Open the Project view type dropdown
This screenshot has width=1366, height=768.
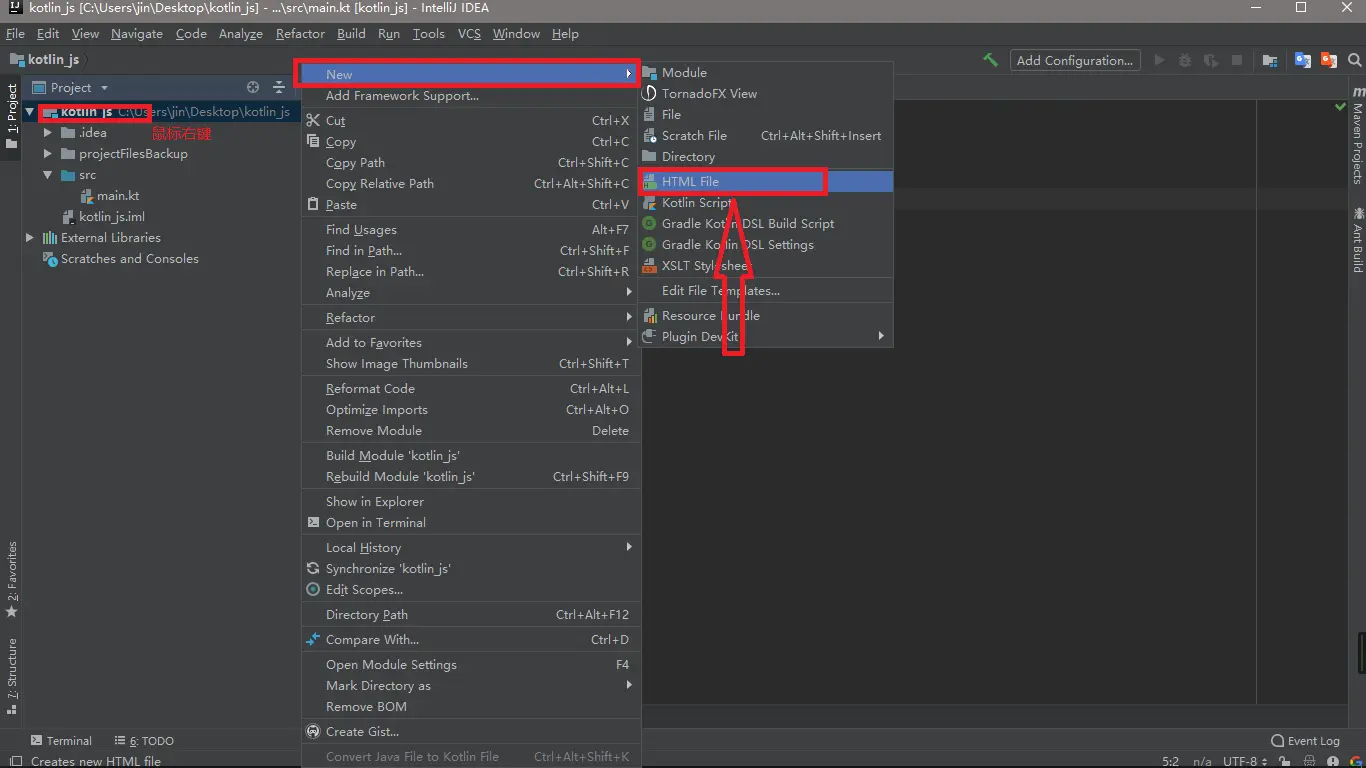click(x=104, y=88)
